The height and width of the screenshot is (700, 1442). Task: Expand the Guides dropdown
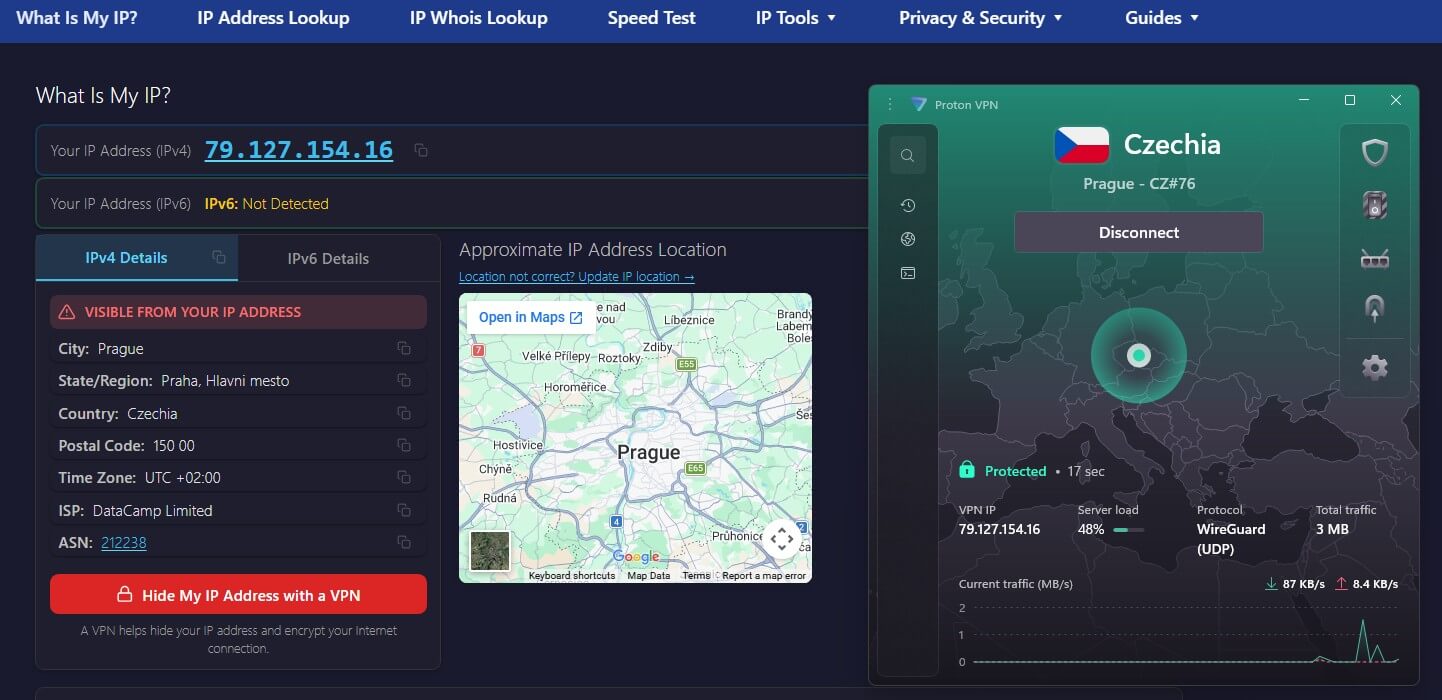pos(1162,18)
